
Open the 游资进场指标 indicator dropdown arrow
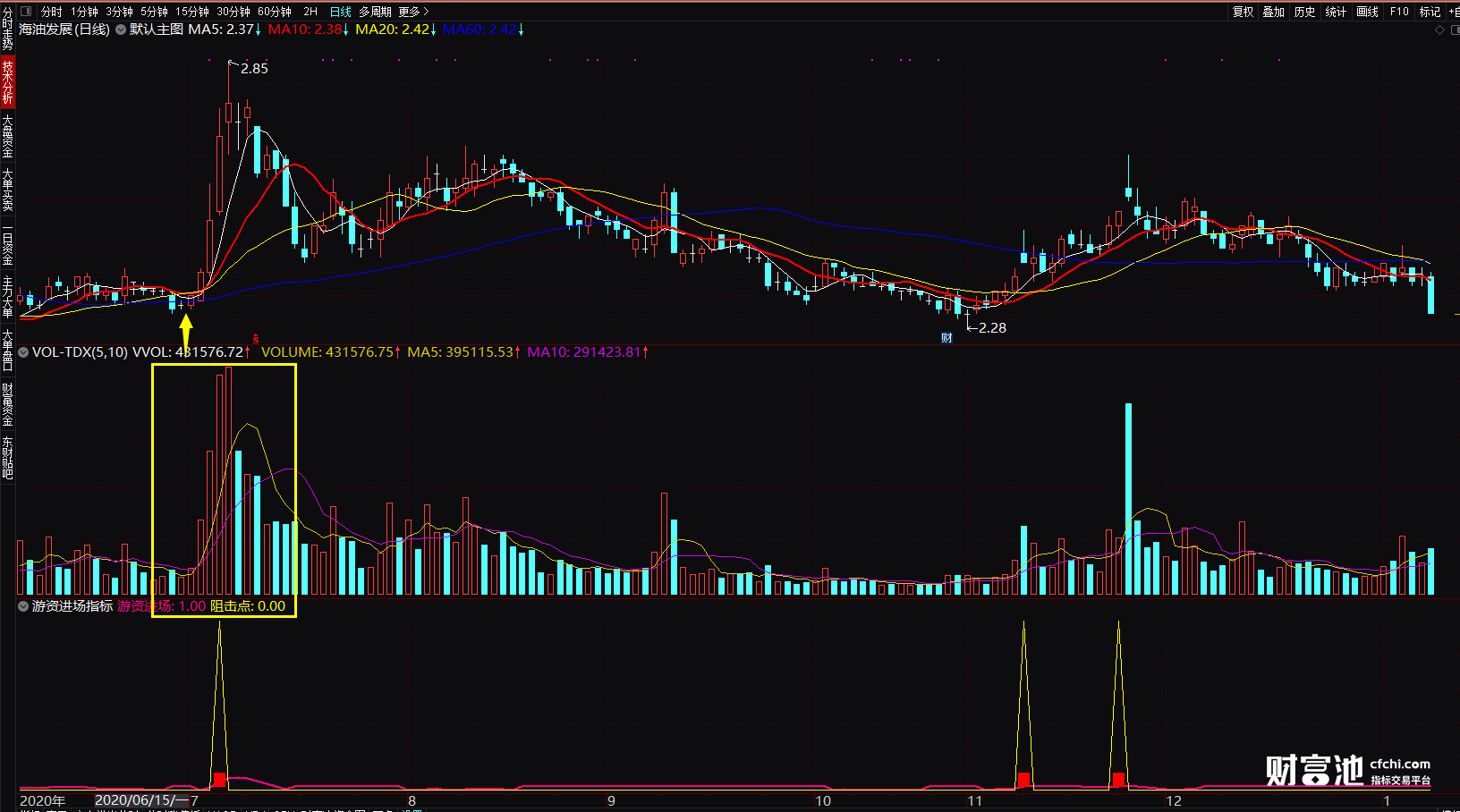(23, 606)
